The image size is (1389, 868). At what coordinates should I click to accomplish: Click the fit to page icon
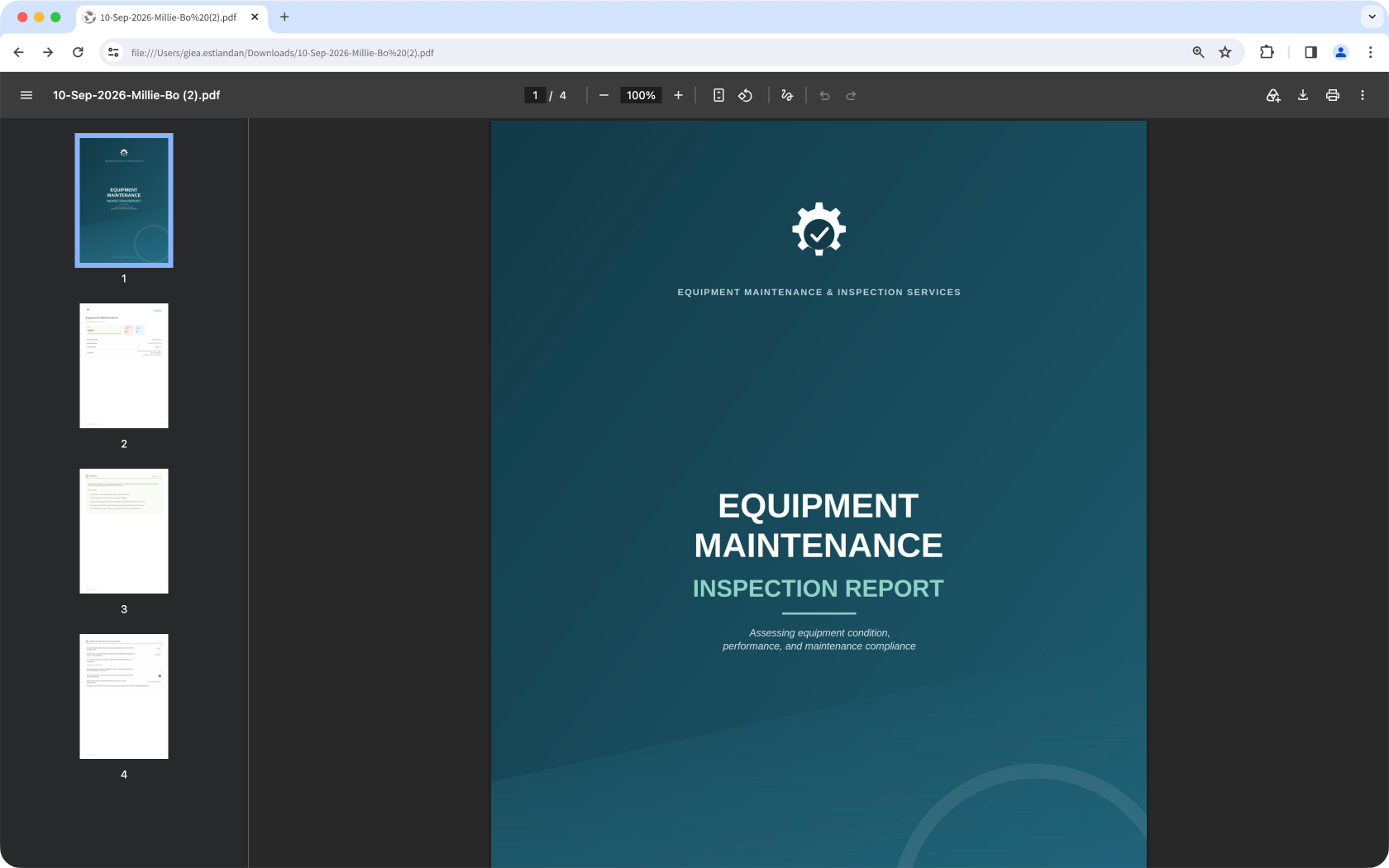click(x=718, y=95)
